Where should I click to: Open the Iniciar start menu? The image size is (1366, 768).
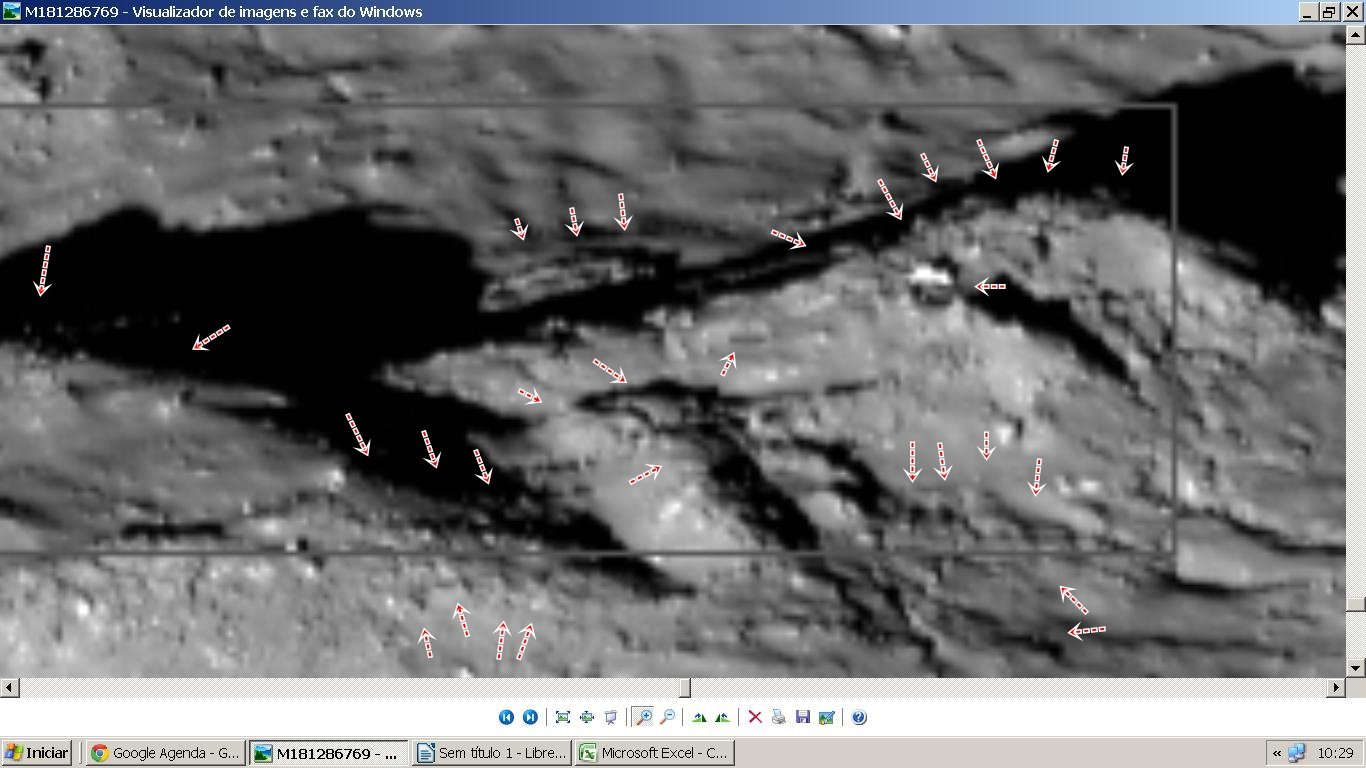click(x=37, y=753)
